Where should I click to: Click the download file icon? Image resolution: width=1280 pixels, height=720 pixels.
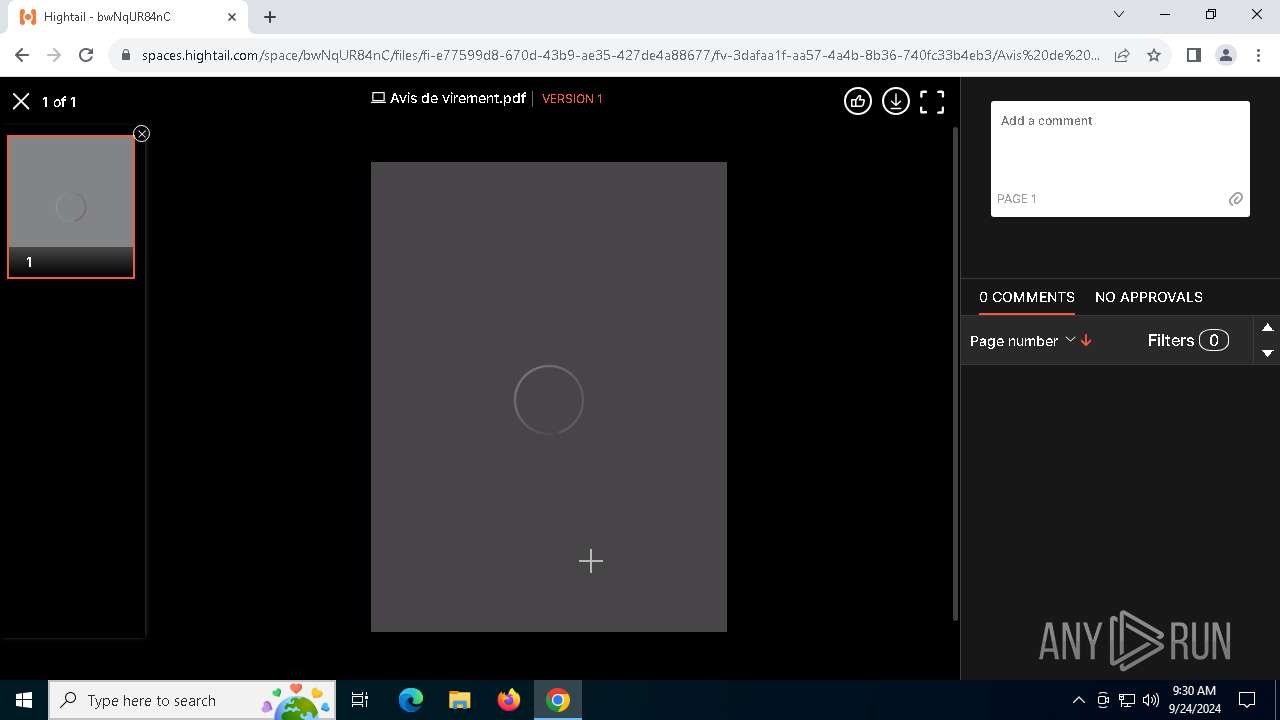896,101
